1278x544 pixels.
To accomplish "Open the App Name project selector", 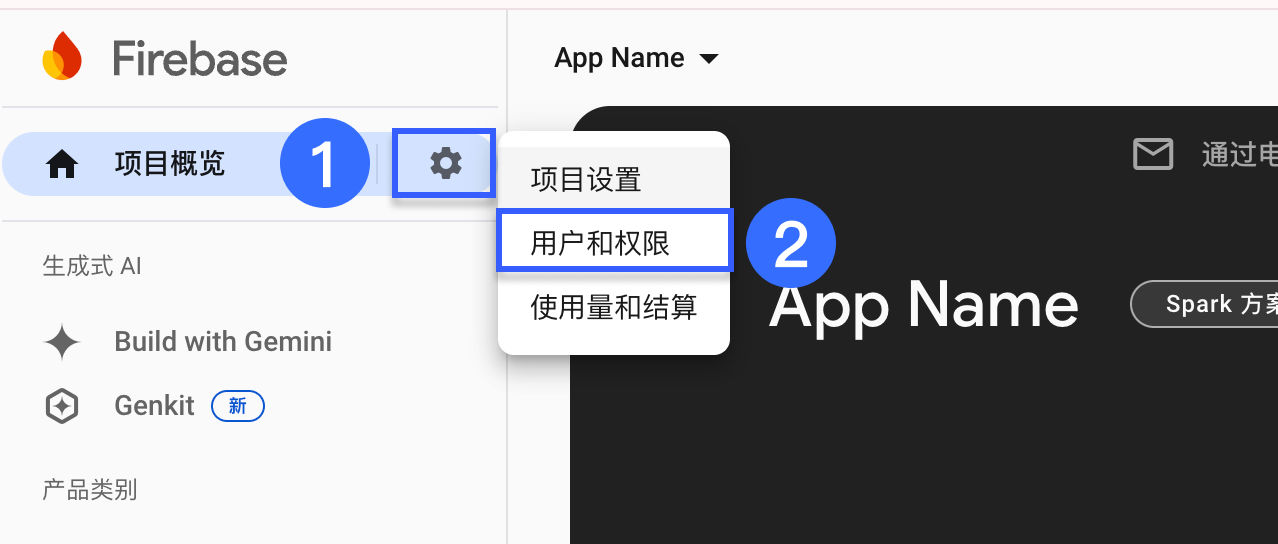I will point(637,58).
